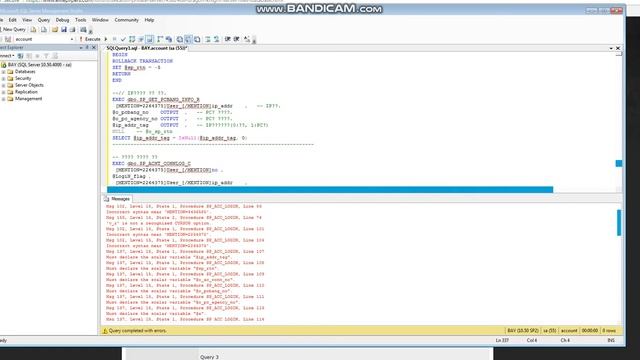Open a file with the folder icon
Screen dimensions: 640x360
[x=55, y=29]
